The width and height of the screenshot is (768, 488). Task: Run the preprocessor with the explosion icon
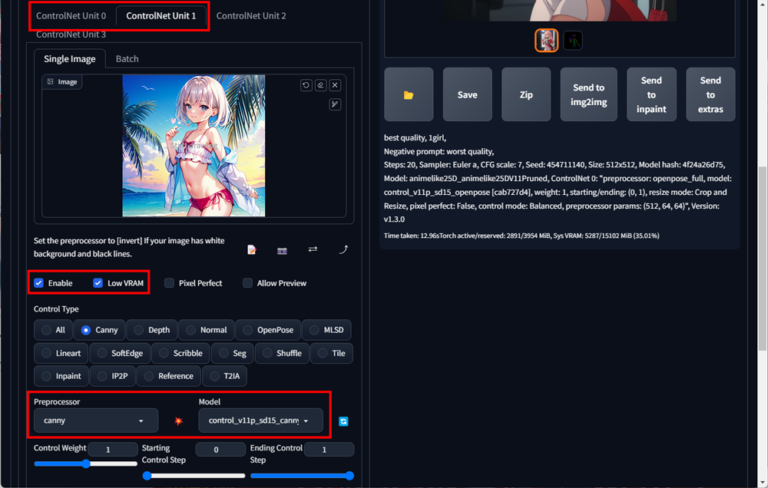click(179, 421)
